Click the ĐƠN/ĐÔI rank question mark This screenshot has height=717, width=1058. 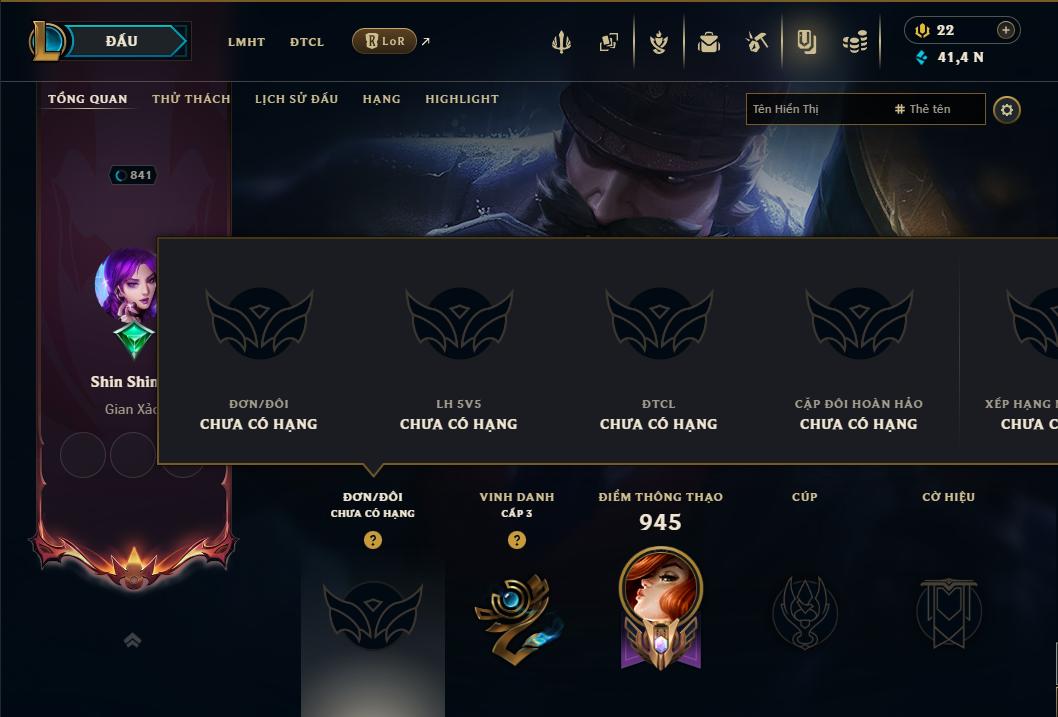372,540
